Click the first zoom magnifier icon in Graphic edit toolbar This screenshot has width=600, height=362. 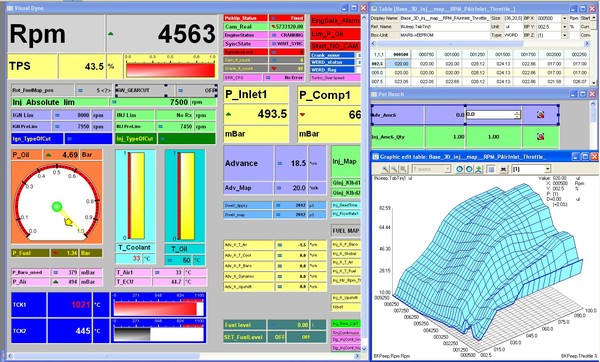click(x=385, y=169)
